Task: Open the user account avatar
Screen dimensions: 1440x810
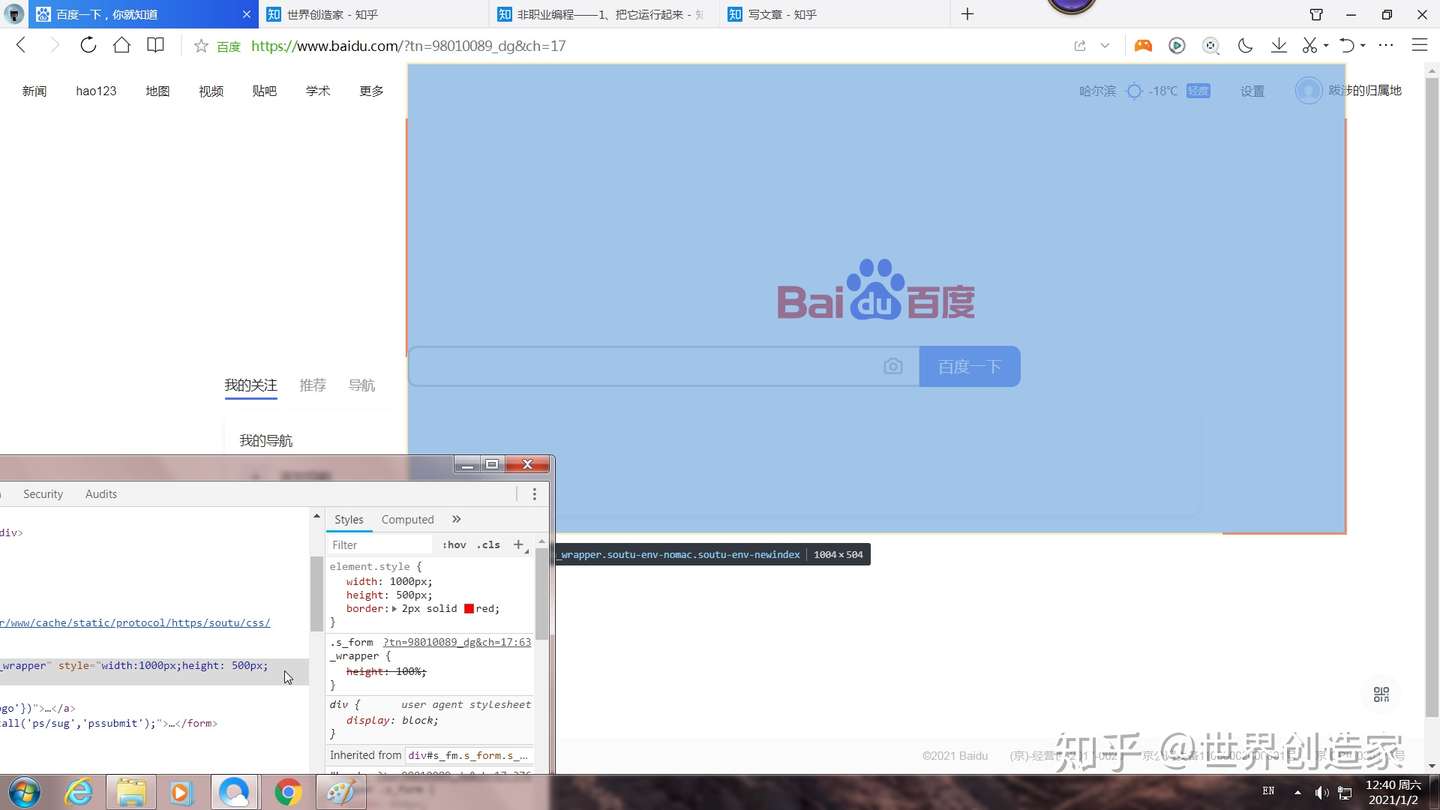Action: [x=1308, y=91]
